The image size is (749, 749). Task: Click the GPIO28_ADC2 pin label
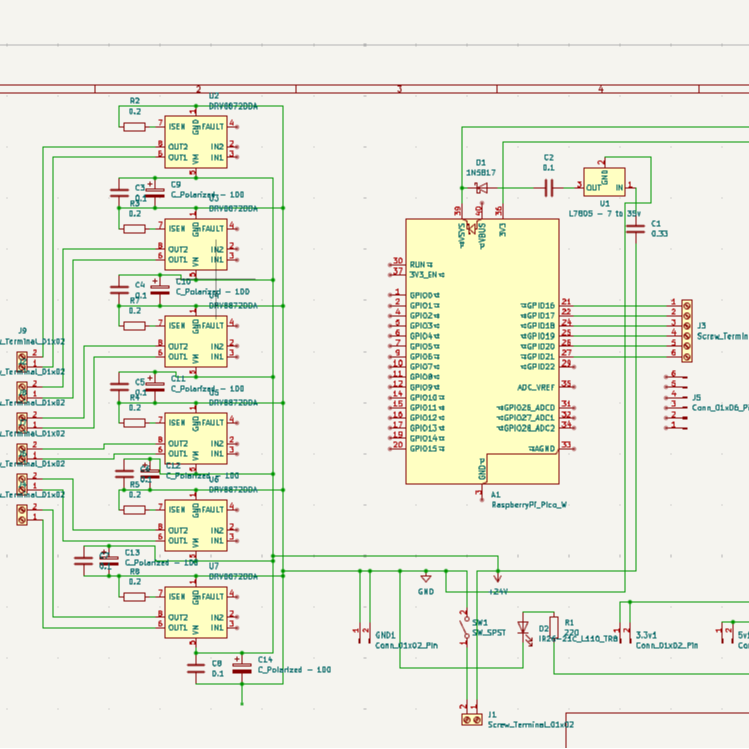pyautogui.click(x=526, y=428)
